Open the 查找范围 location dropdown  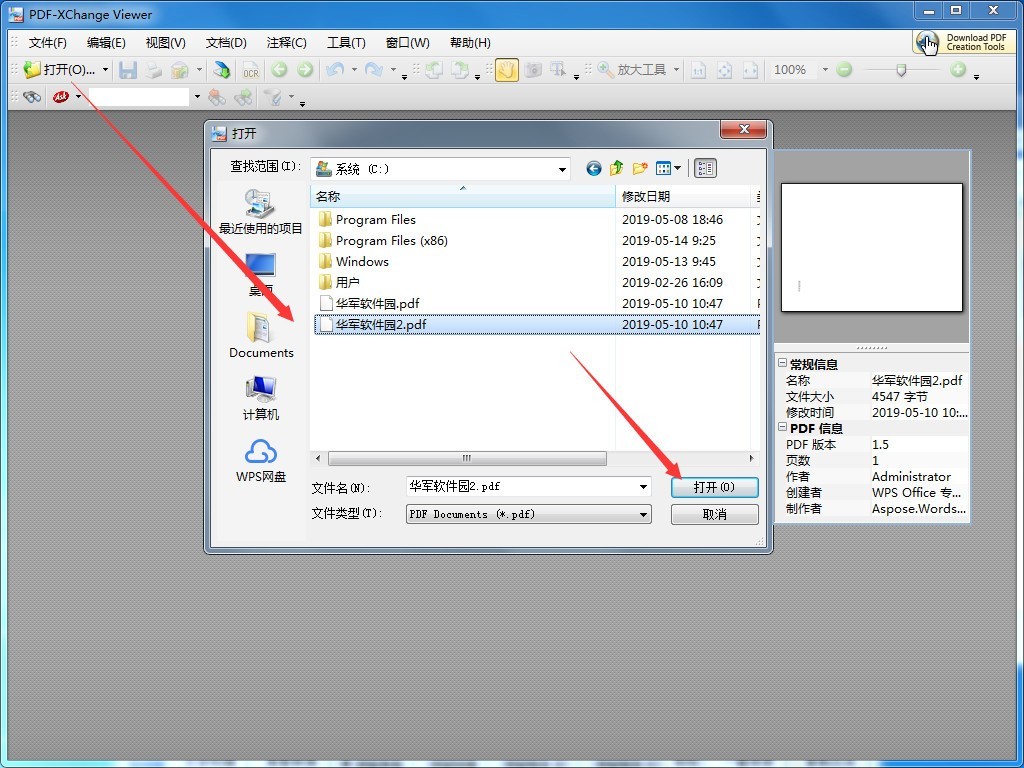tap(560, 167)
